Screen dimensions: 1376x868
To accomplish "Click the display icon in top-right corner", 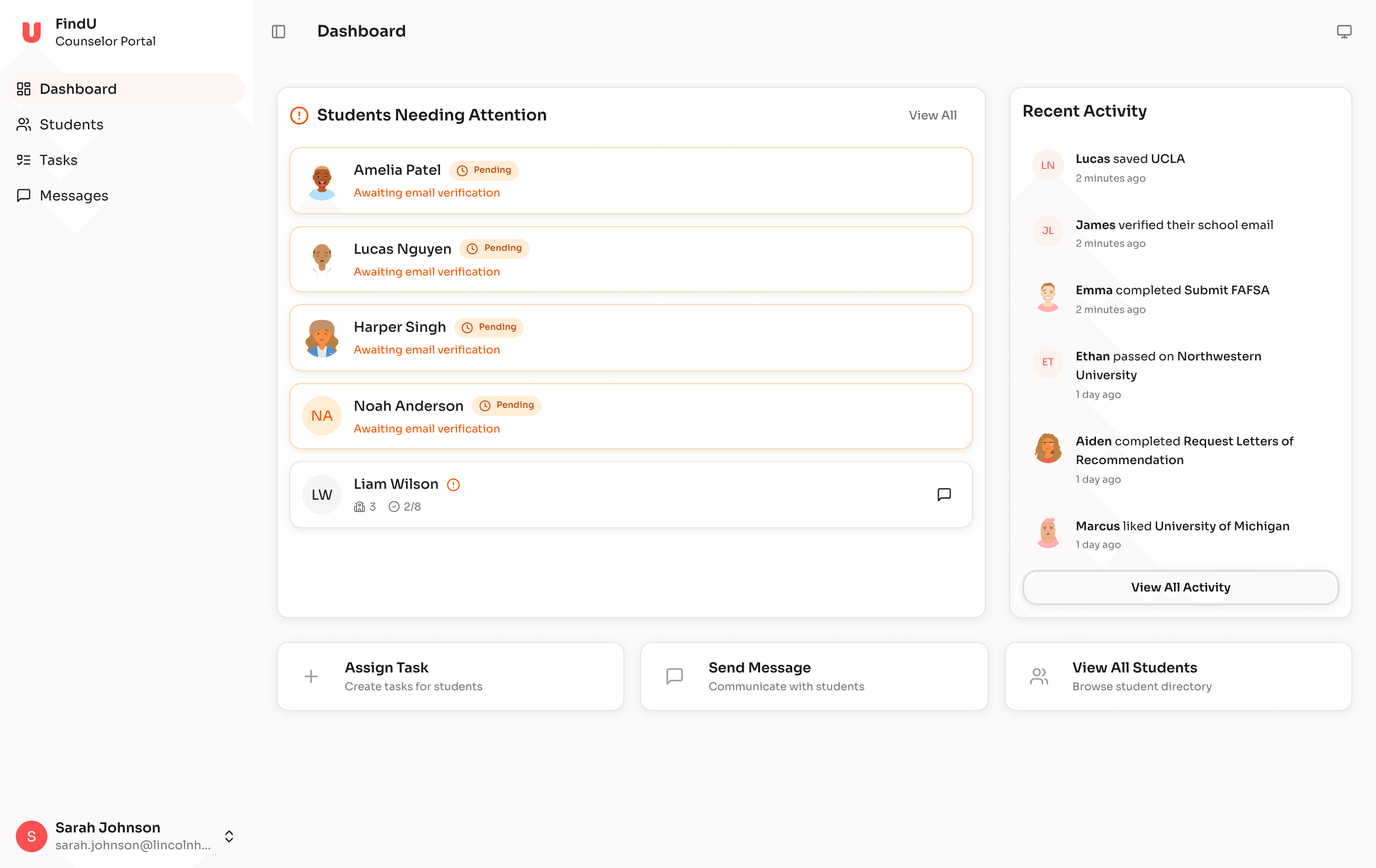I will point(1343,32).
